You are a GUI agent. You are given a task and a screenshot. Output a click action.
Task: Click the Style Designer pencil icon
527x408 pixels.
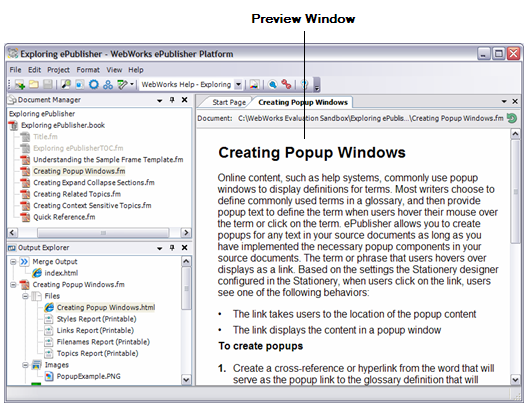click(x=122, y=85)
